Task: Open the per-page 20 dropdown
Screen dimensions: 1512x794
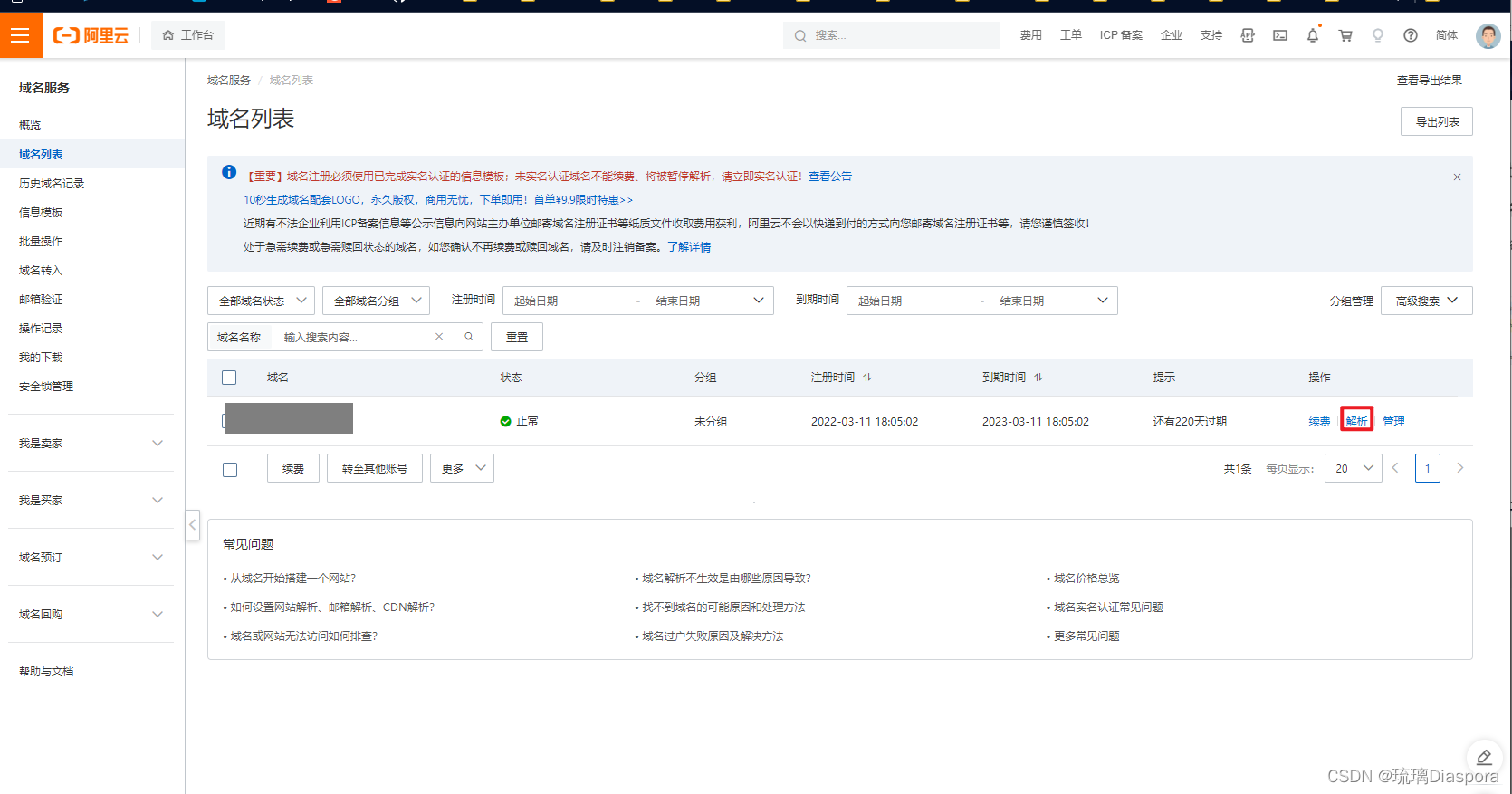Action: click(1354, 468)
